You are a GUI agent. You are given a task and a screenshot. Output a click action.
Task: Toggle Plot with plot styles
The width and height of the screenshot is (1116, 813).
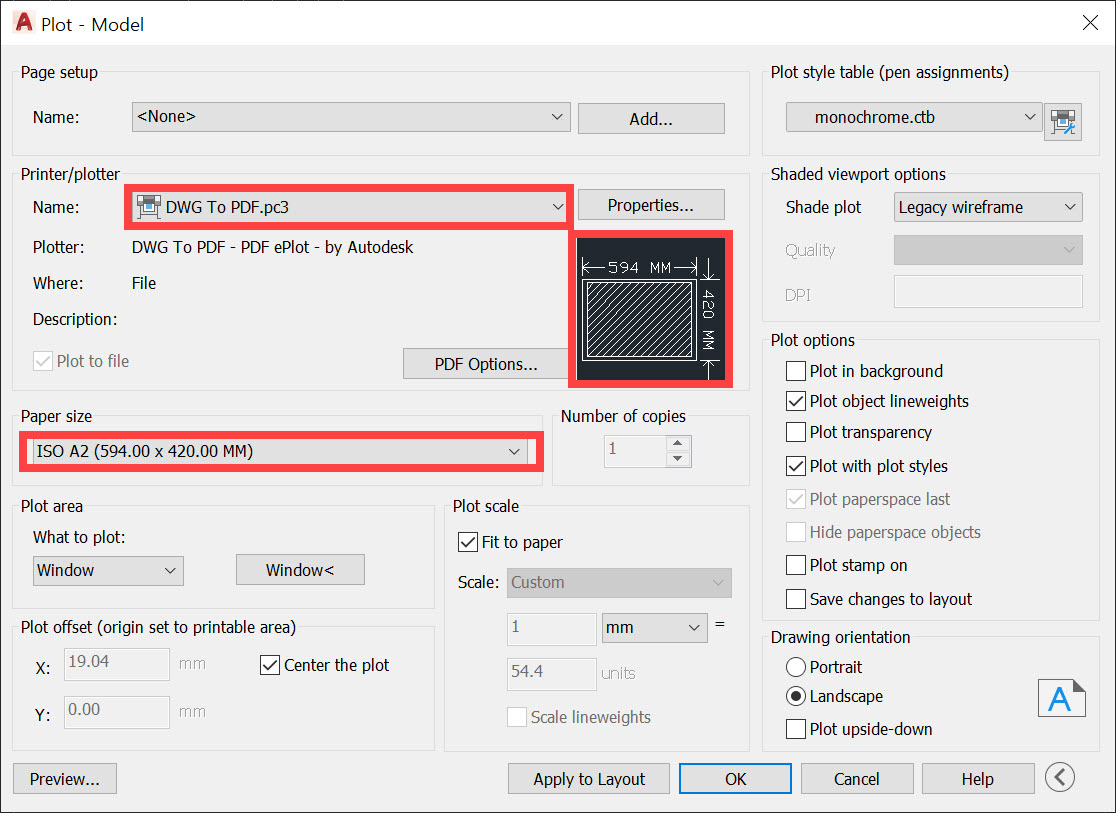click(x=796, y=466)
